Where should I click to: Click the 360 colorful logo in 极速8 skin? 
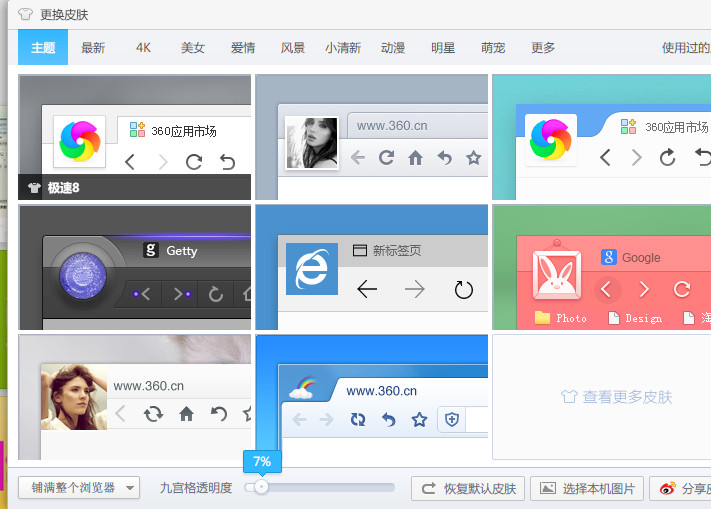(79, 141)
